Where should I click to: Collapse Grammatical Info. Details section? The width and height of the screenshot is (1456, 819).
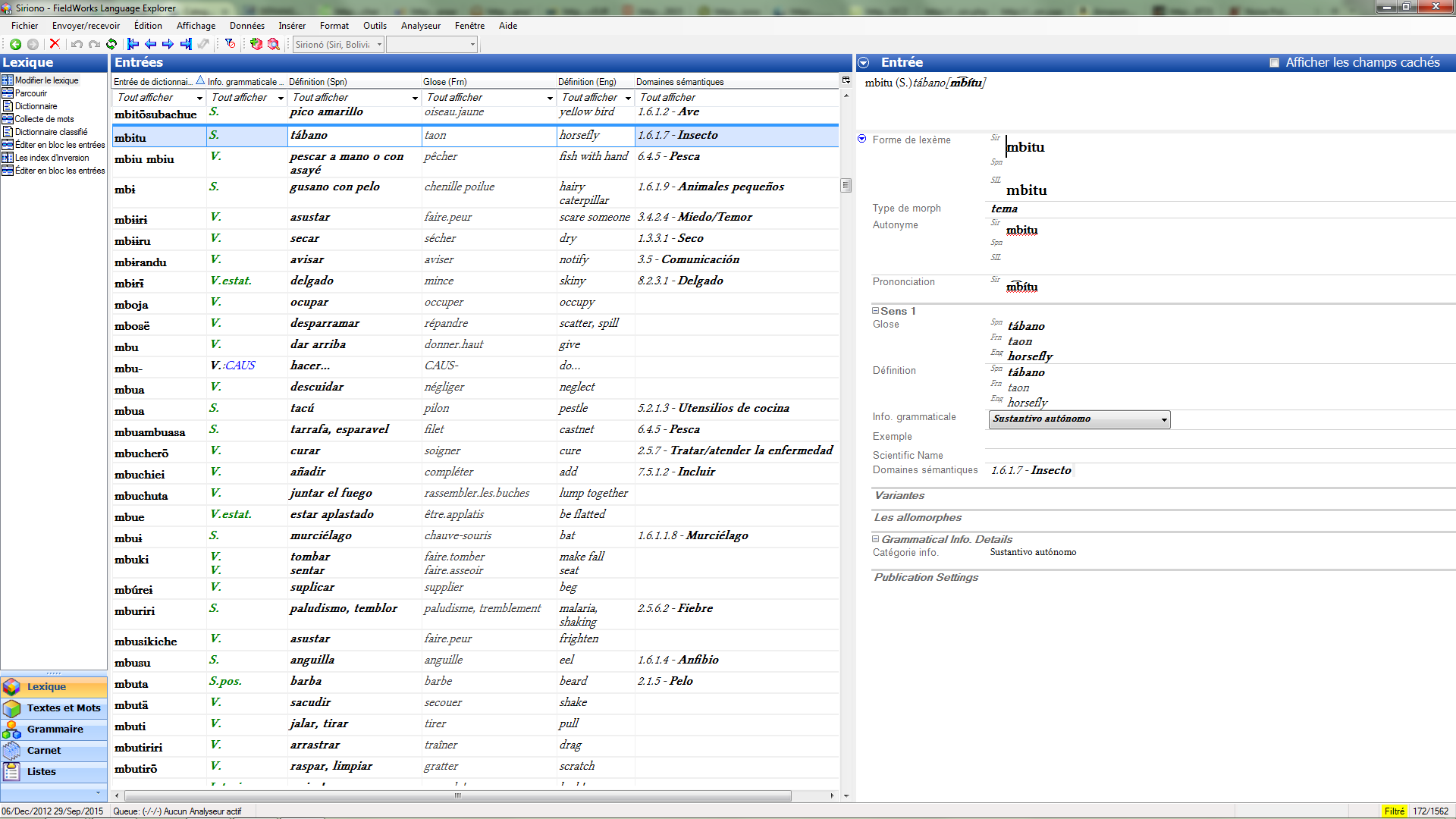[x=875, y=539]
